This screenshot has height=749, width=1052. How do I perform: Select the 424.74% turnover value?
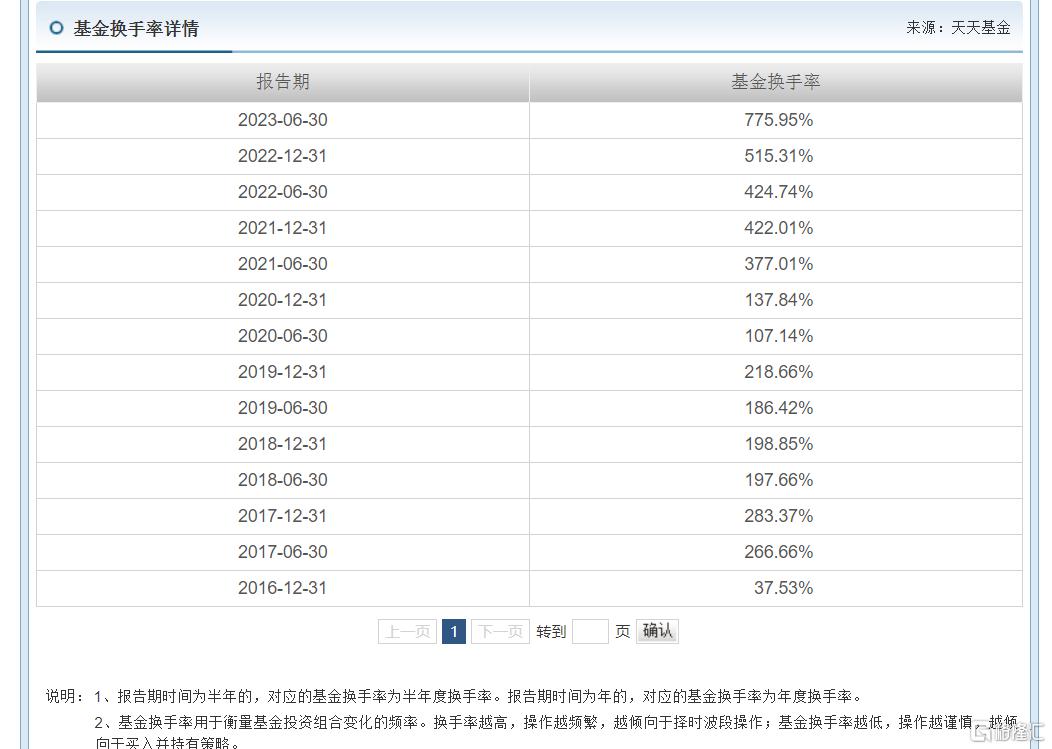(x=778, y=192)
